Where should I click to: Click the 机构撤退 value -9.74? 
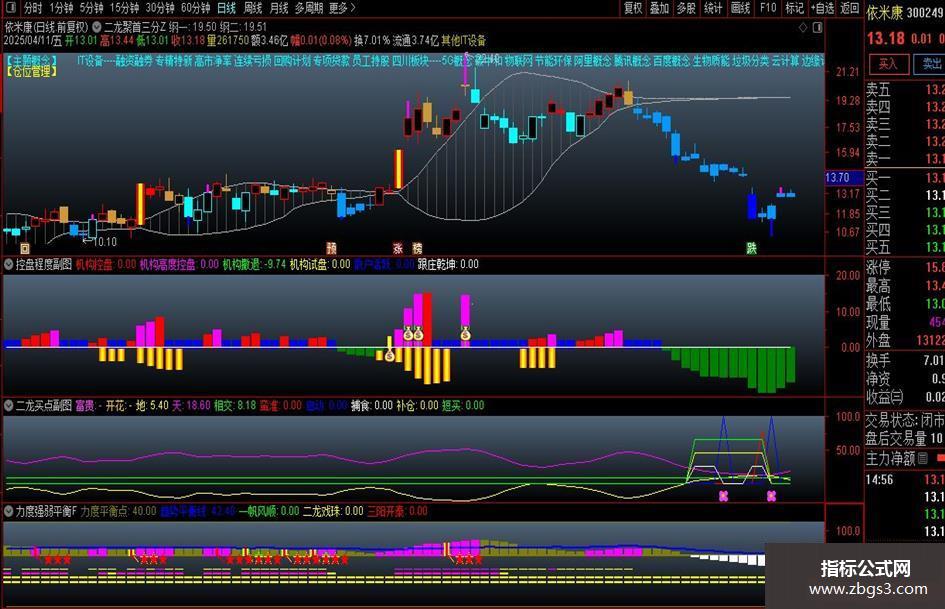pyautogui.click(x=275, y=264)
